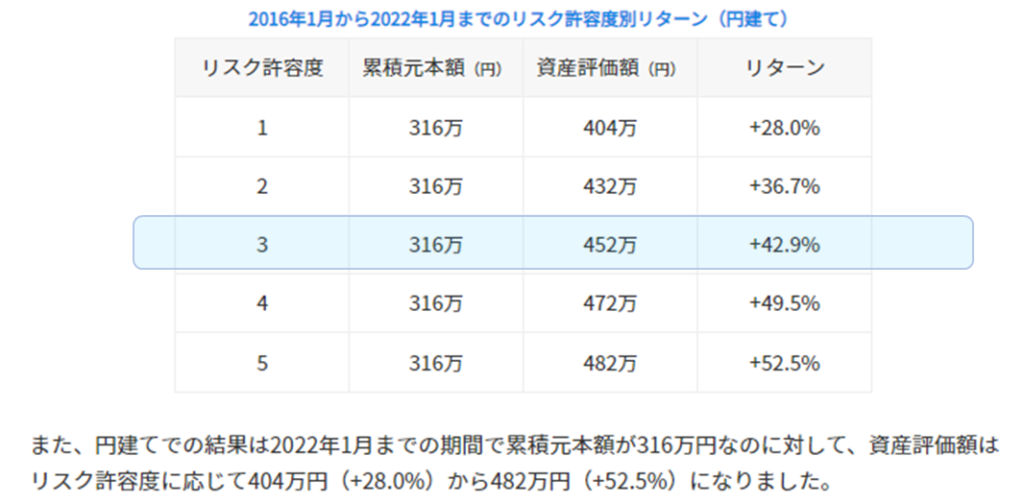This screenshot has height=504, width=1024.
Task: Click the +36.7% return cell
Action: 784,185
